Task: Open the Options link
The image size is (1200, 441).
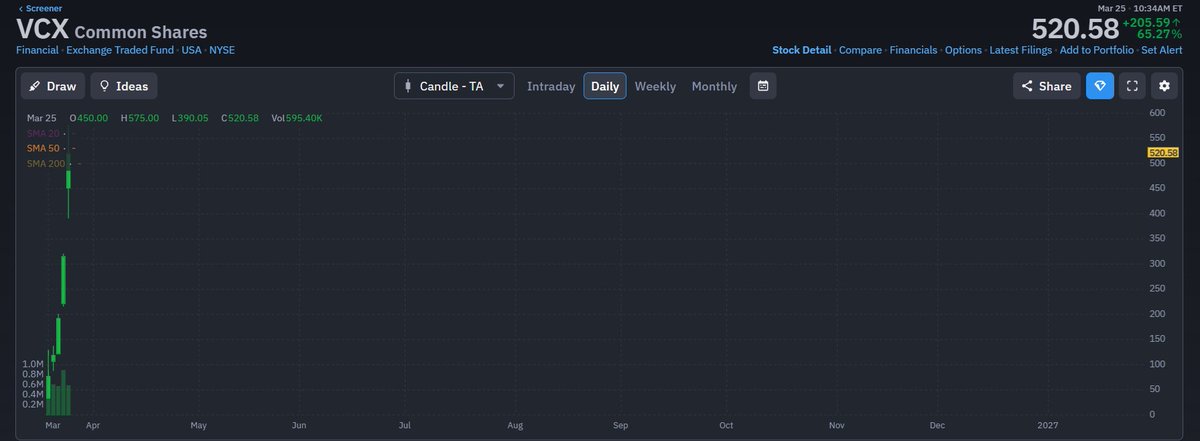Action: (x=963, y=50)
